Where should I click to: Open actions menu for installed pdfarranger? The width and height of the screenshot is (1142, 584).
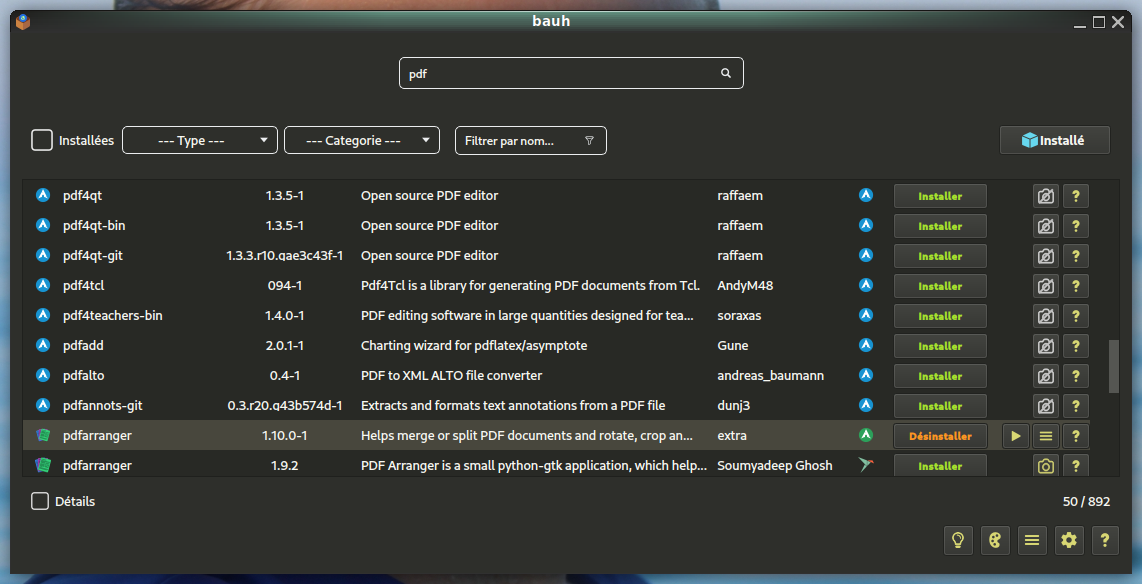click(x=1046, y=435)
